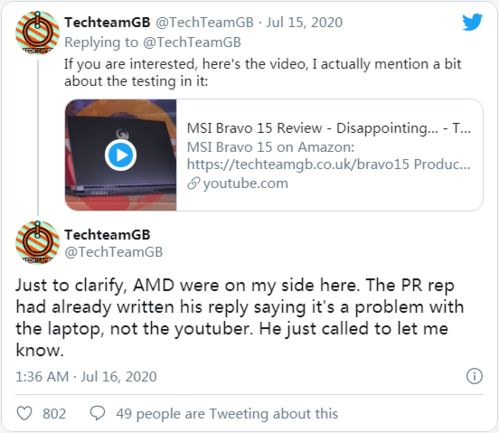The height and width of the screenshot is (433, 499).
Task: Open the @TechTeamGB handle under main tweet name
Action: (x=114, y=252)
